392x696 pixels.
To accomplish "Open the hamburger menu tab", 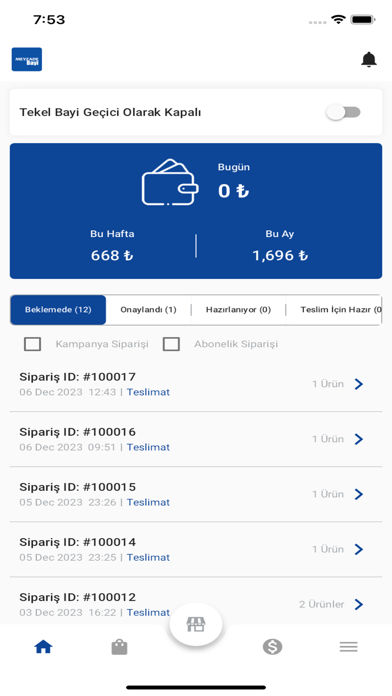I will coord(348,647).
